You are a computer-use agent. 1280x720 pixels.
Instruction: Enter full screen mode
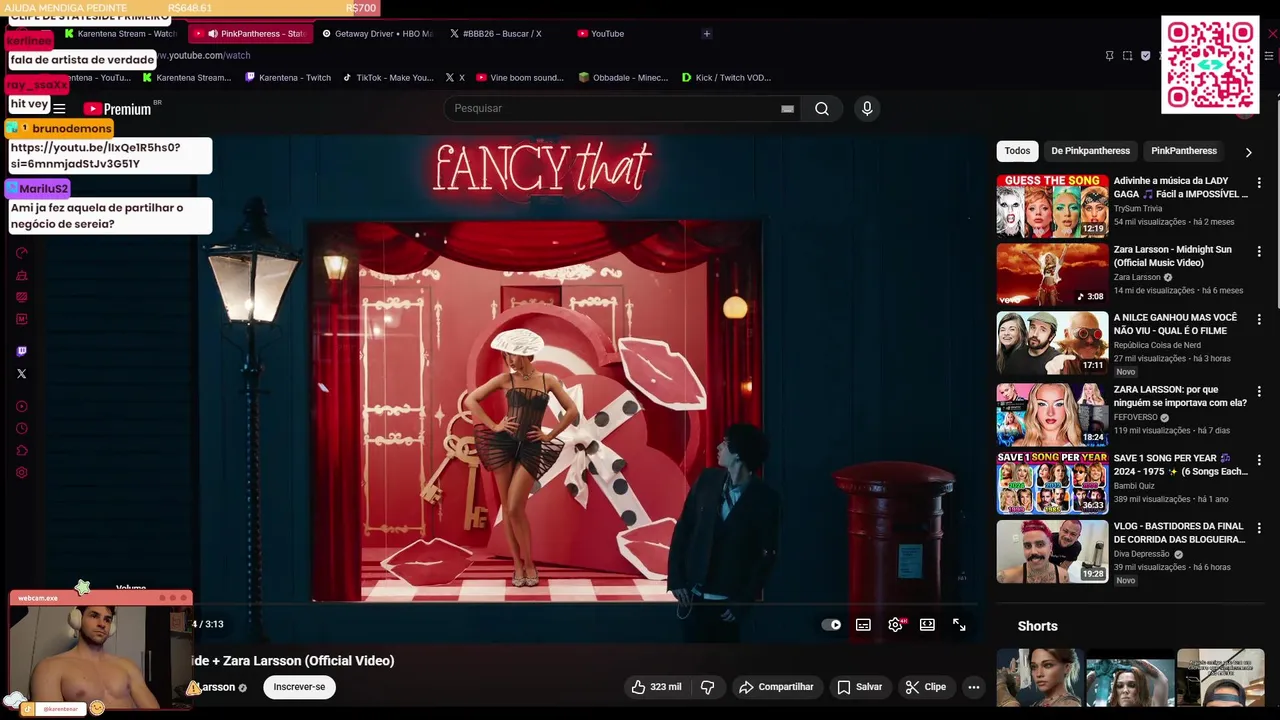(959, 624)
